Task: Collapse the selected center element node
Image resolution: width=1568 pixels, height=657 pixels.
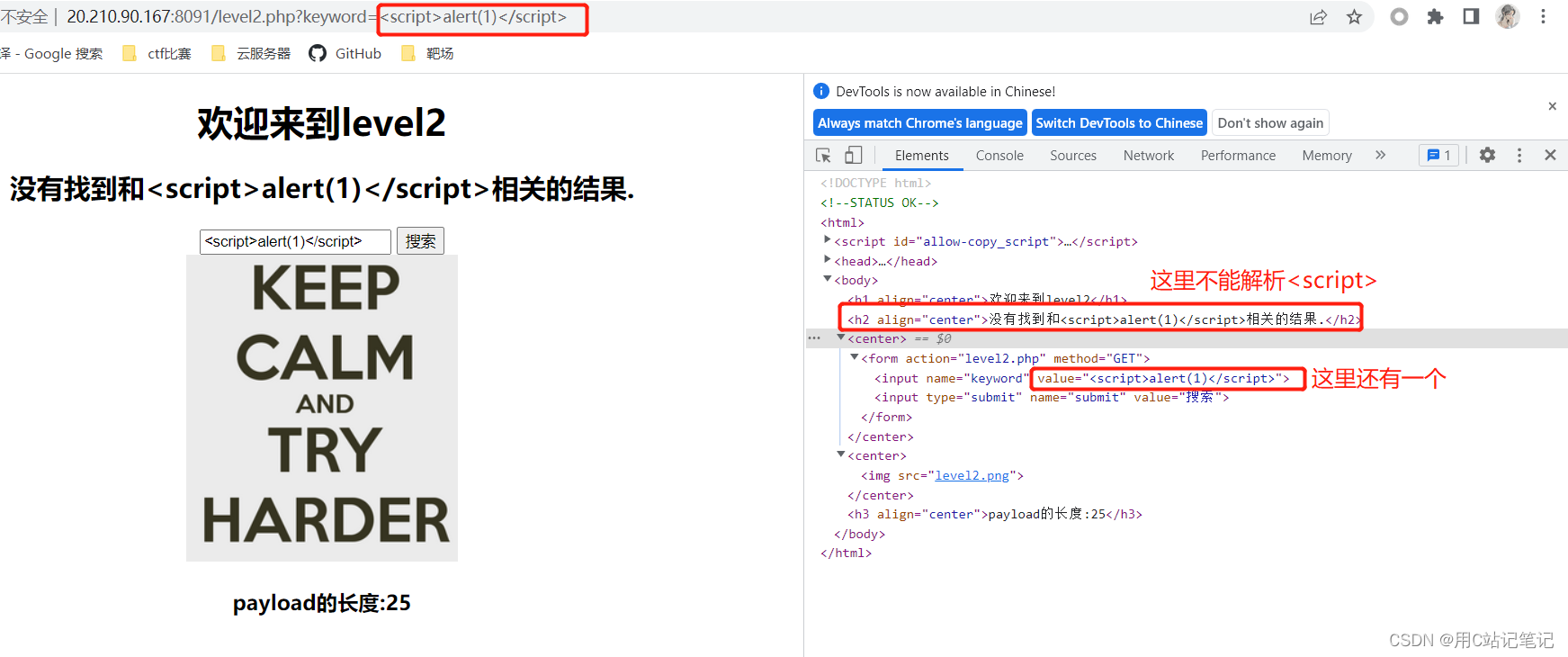Action: (841, 338)
